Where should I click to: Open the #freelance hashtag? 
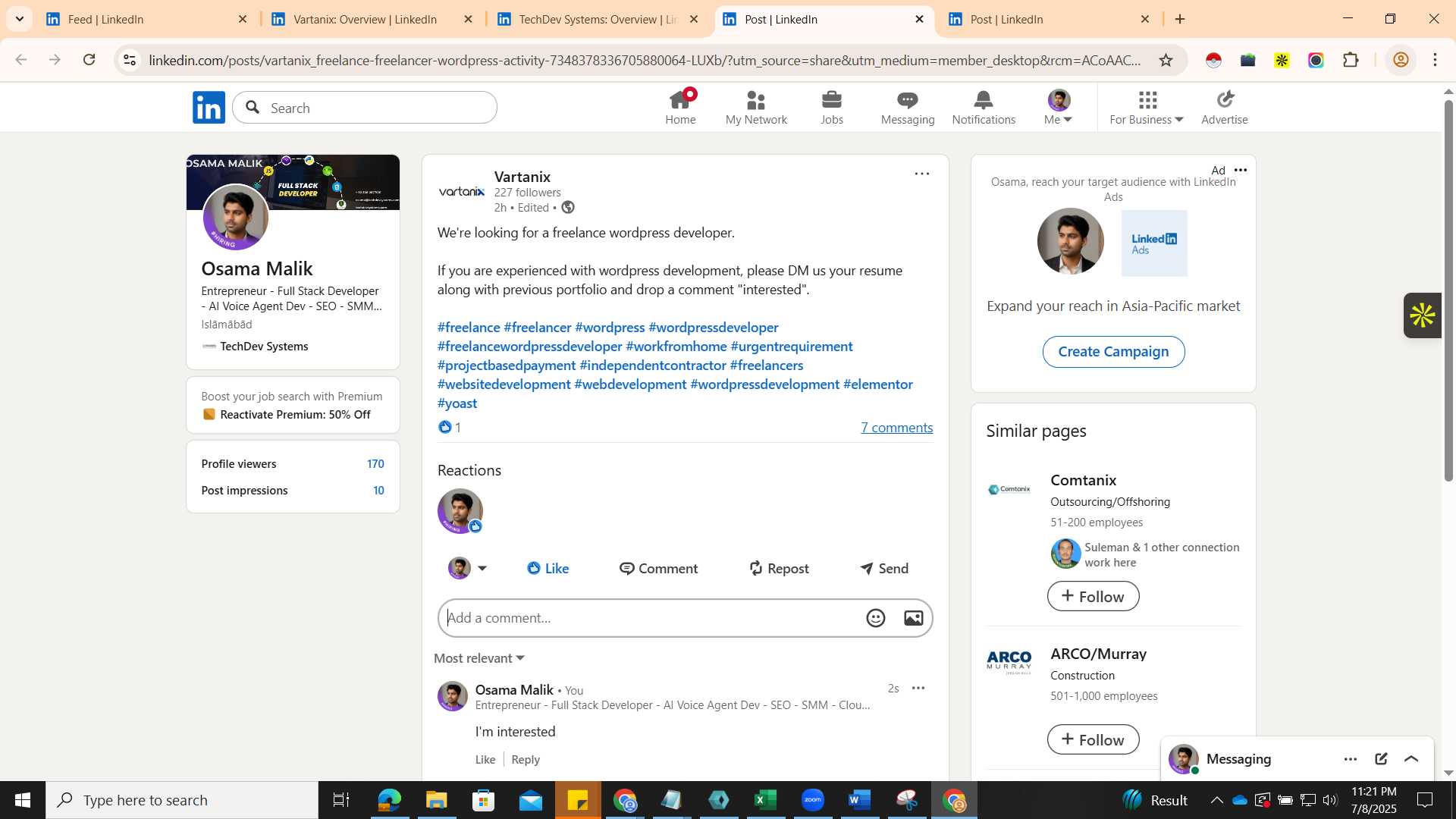[469, 327]
